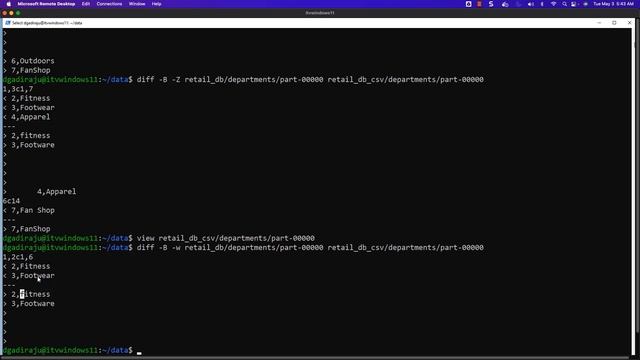640x360 pixels.
Task: Click the terminal app icon in the window title
Action: (x=8, y=23)
